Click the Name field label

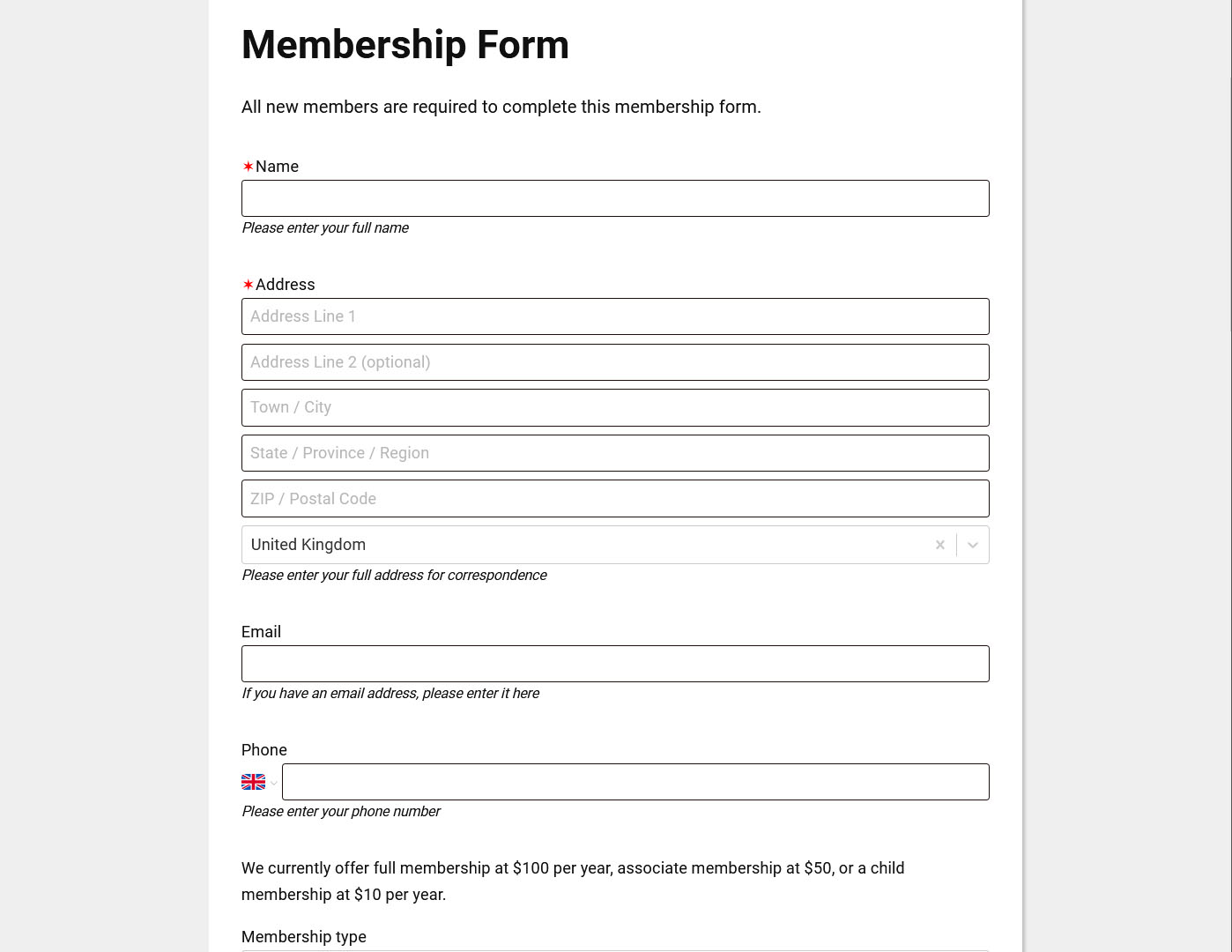[x=277, y=167]
